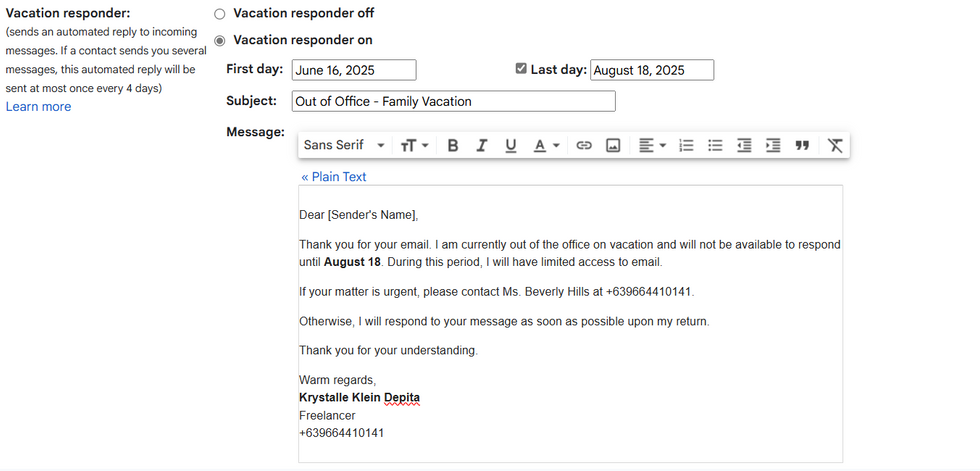Viewport: 980px width, 471px height.
Task: Create a numbered list
Action: [686, 146]
